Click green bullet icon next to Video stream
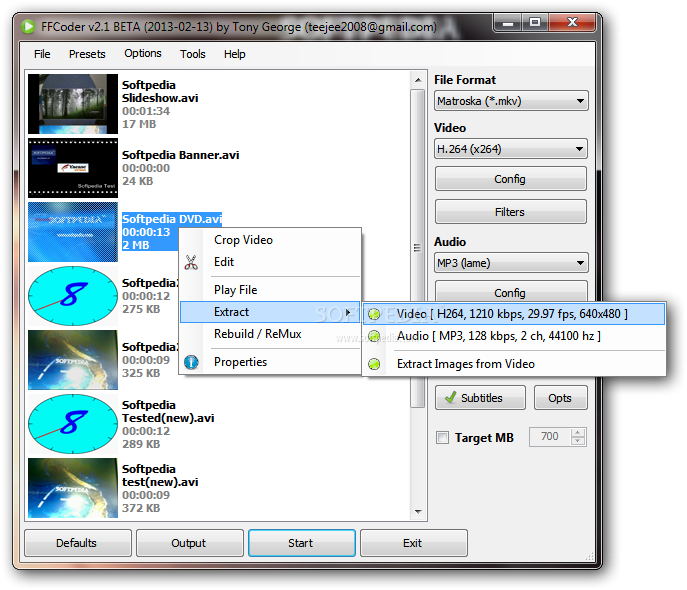Image resolution: width=687 pixels, height=590 pixels. tap(374, 314)
